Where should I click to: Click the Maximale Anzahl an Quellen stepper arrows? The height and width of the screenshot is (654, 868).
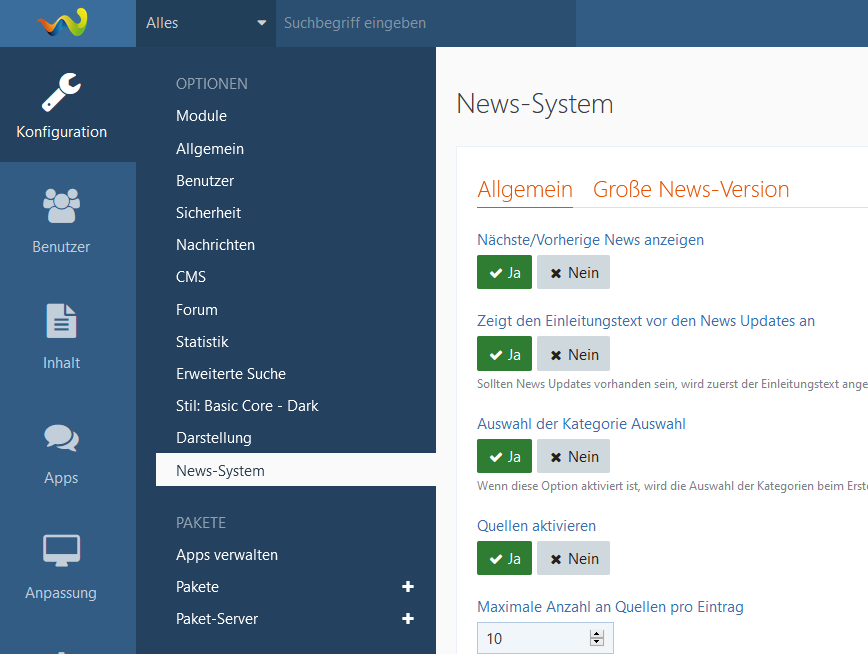coord(597,638)
